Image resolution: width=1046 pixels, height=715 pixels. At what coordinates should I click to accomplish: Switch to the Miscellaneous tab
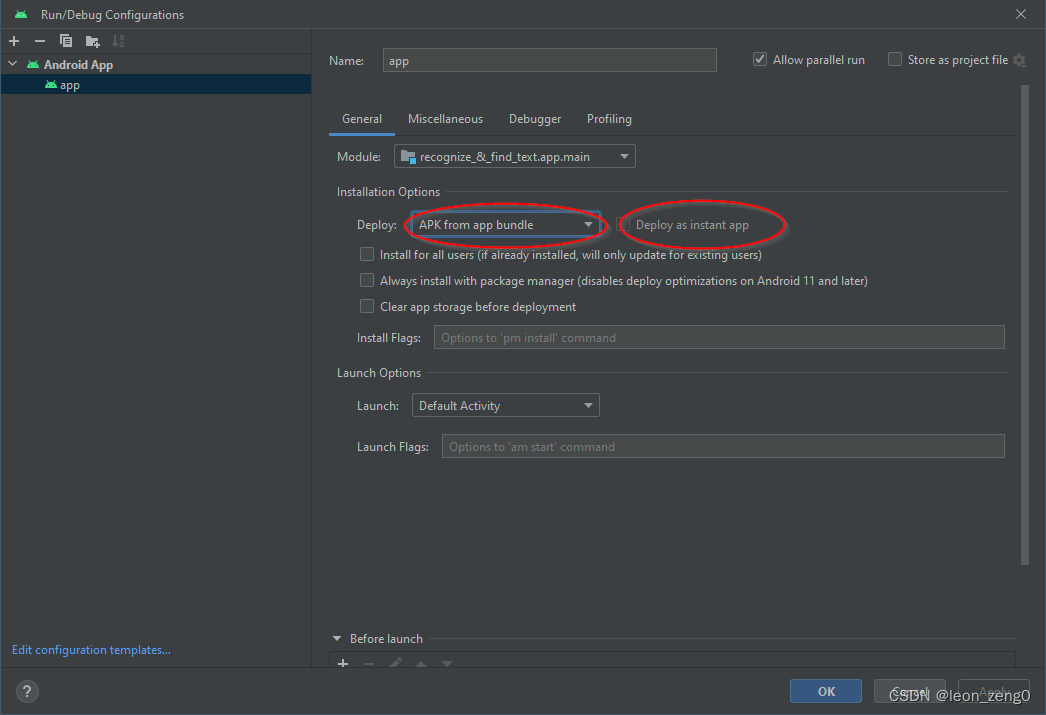(445, 119)
